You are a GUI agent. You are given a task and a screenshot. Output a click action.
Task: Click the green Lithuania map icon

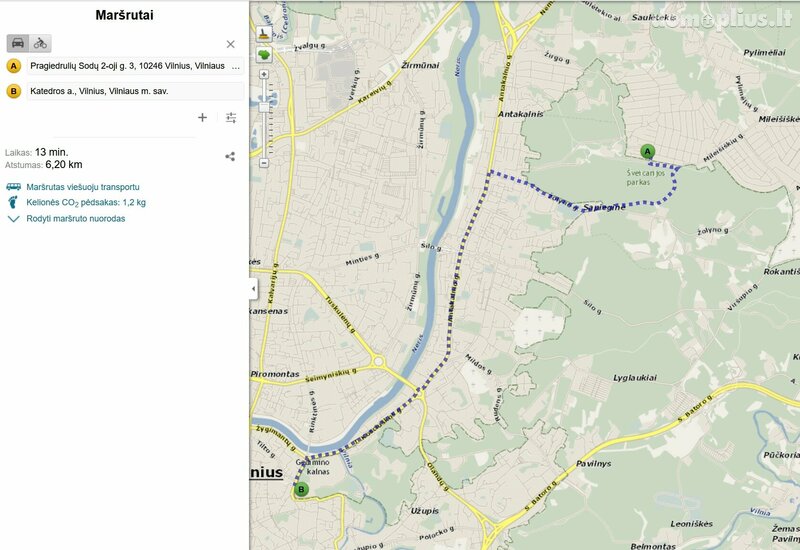(x=264, y=54)
